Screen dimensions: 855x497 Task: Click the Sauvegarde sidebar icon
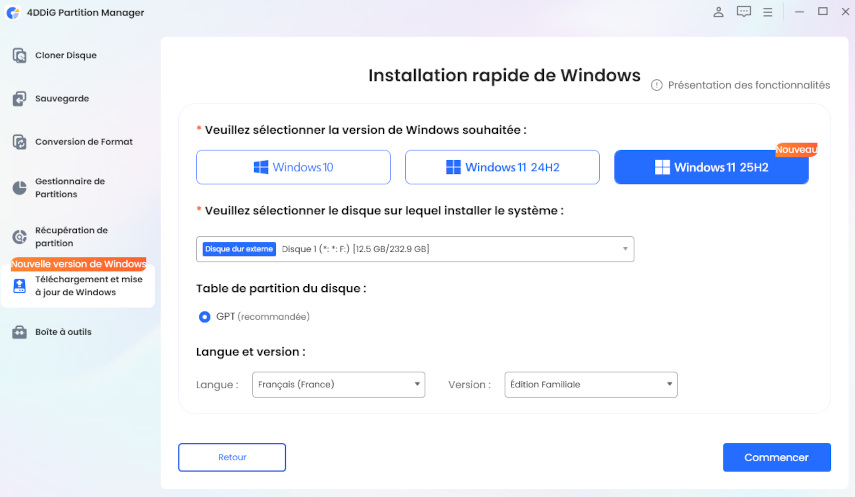20,99
